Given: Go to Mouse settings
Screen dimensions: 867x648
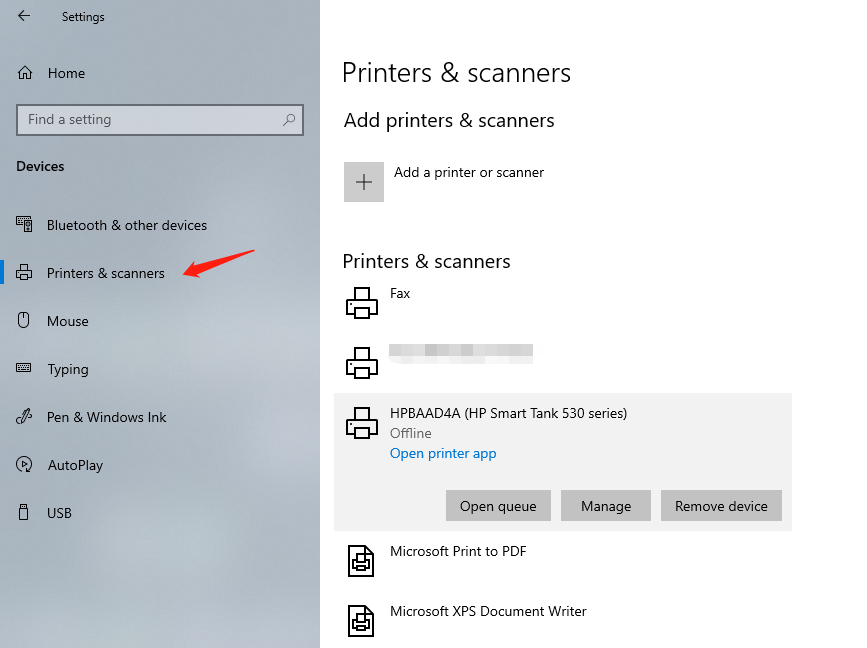Looking at the screenshot, I should pyautogui.click(x=67, y=321).
